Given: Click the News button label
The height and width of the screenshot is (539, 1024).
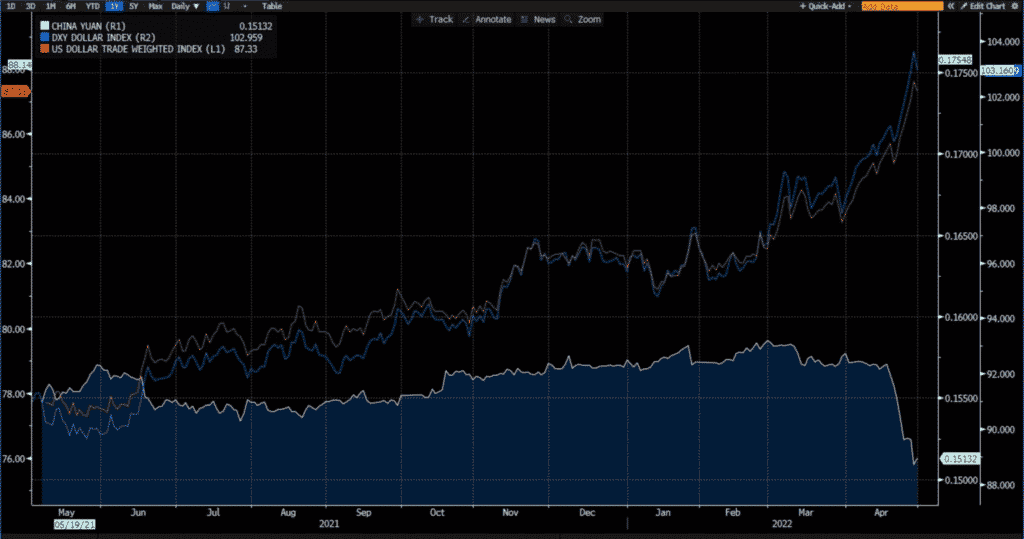Looking at the screenshot, I should coord(545,20).
